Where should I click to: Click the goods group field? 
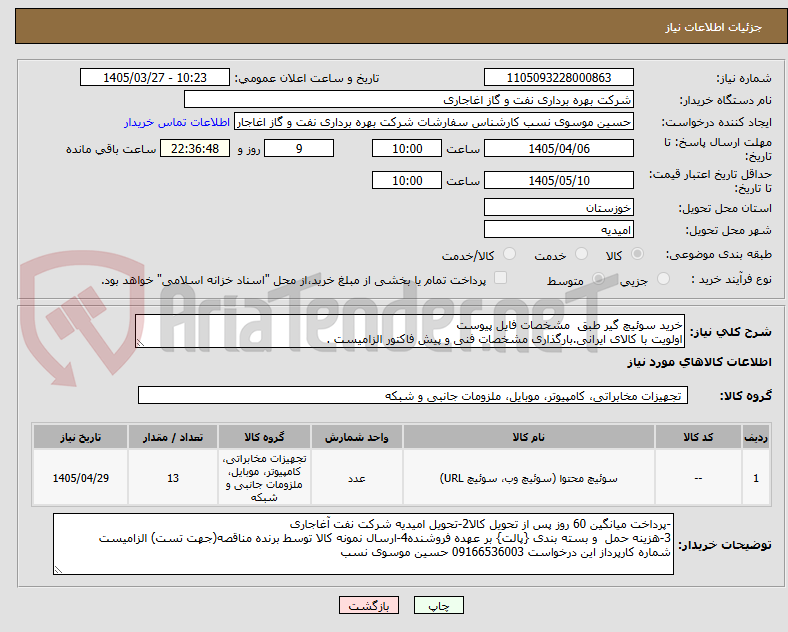(x=413, y=395)
